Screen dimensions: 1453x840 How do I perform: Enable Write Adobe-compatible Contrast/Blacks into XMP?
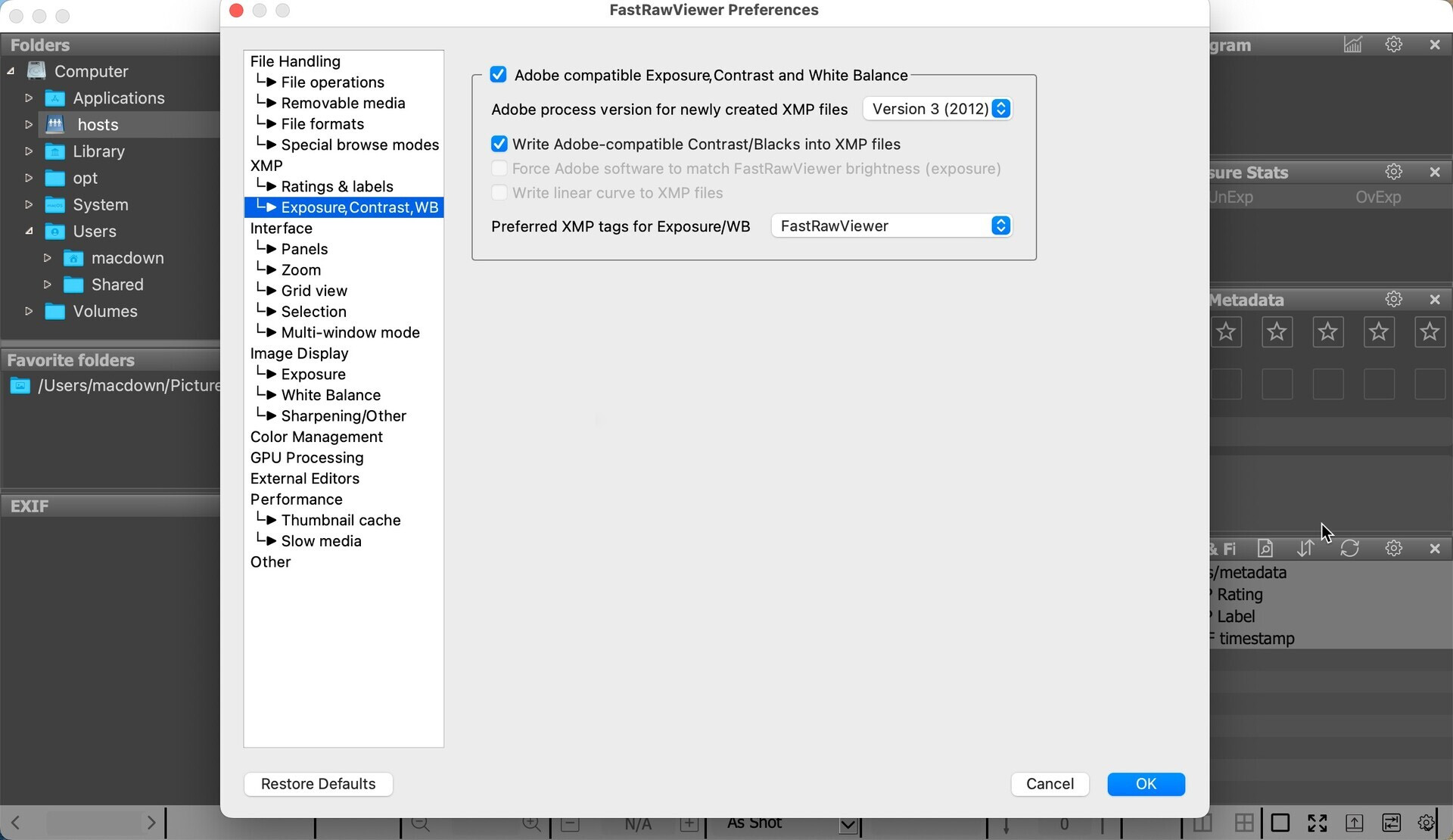pos(498,143)
